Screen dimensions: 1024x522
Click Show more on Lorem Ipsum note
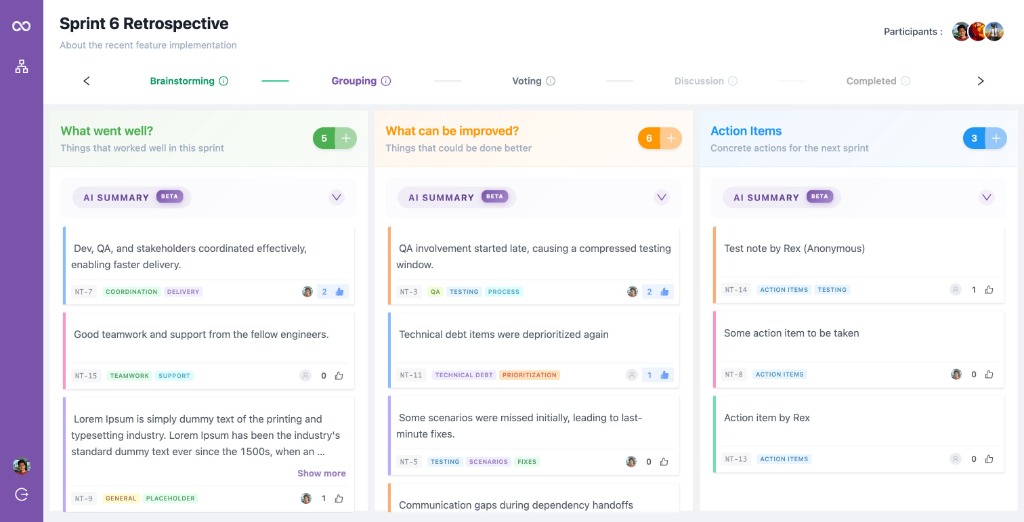coord(321,473)
